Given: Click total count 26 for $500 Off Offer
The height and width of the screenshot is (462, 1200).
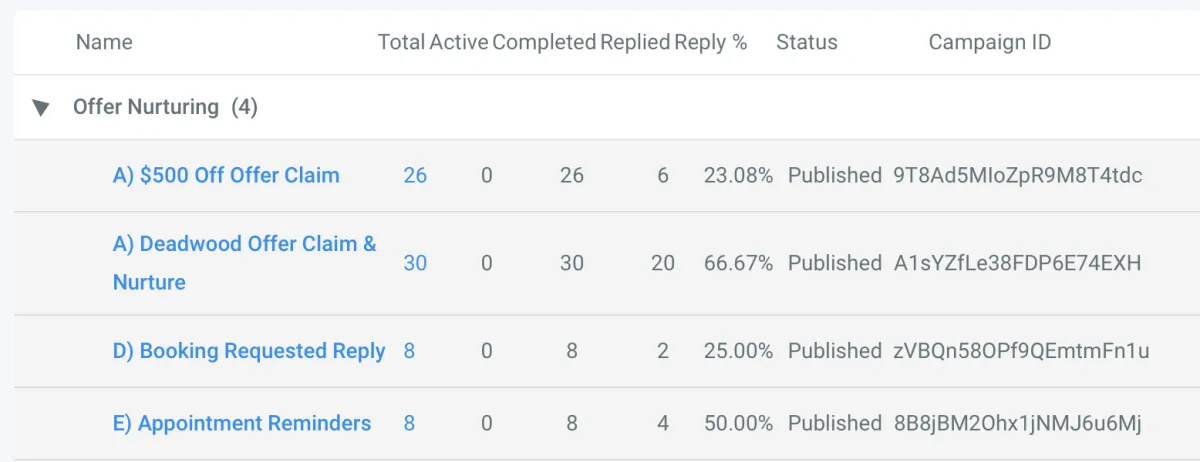Looking at the screenshot, I should pos(415,175).
